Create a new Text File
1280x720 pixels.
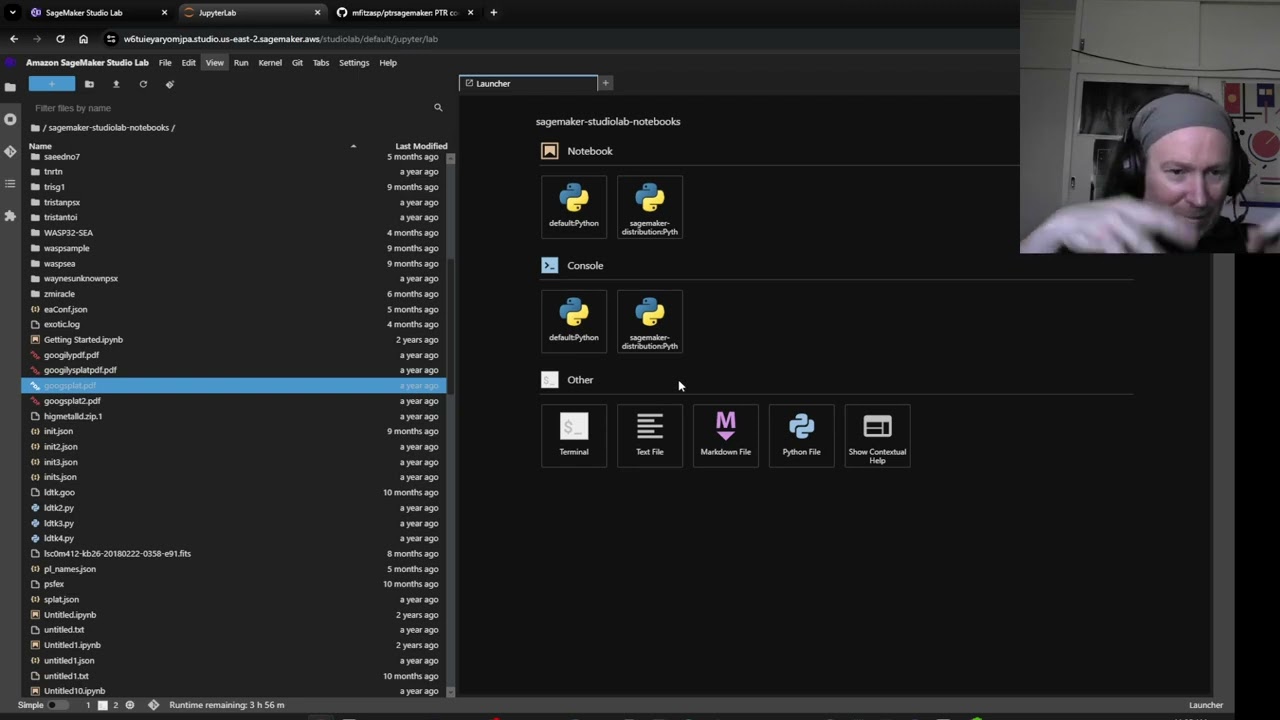[650, 435]
